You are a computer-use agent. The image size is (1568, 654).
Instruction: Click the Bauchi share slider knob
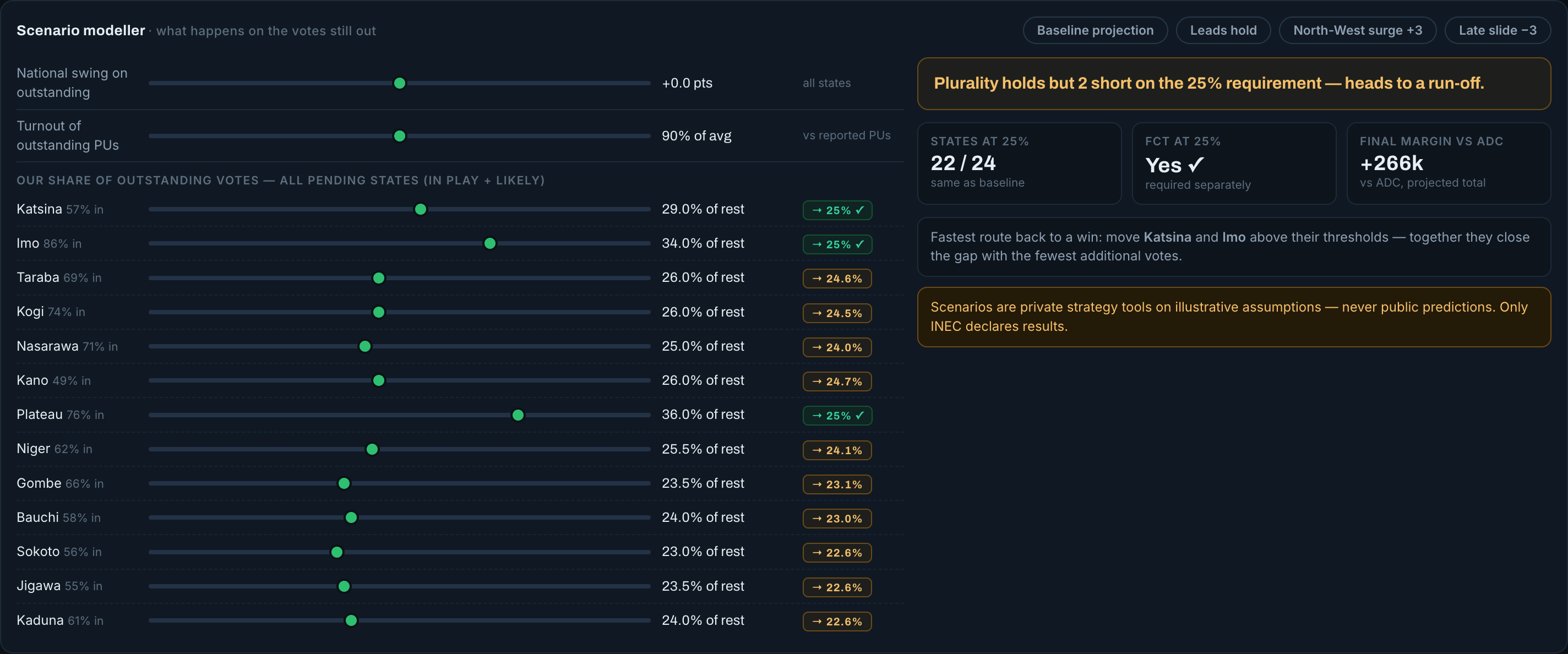[x=351, y=517]
